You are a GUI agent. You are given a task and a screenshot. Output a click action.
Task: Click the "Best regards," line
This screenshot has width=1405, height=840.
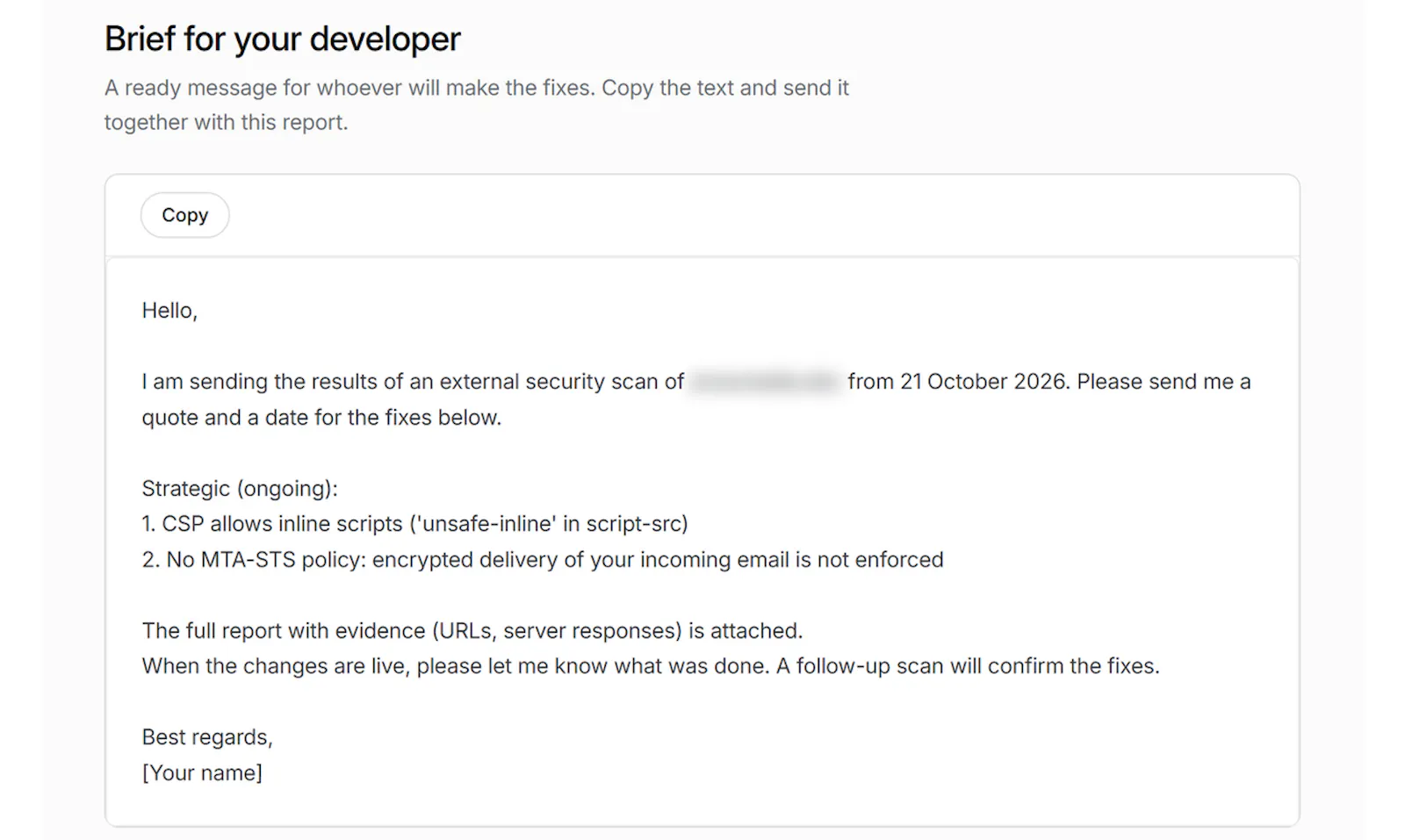[x=207, y=737]
